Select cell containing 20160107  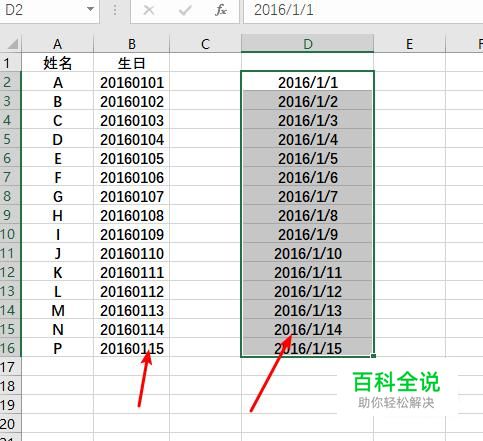tap(132, 196)
